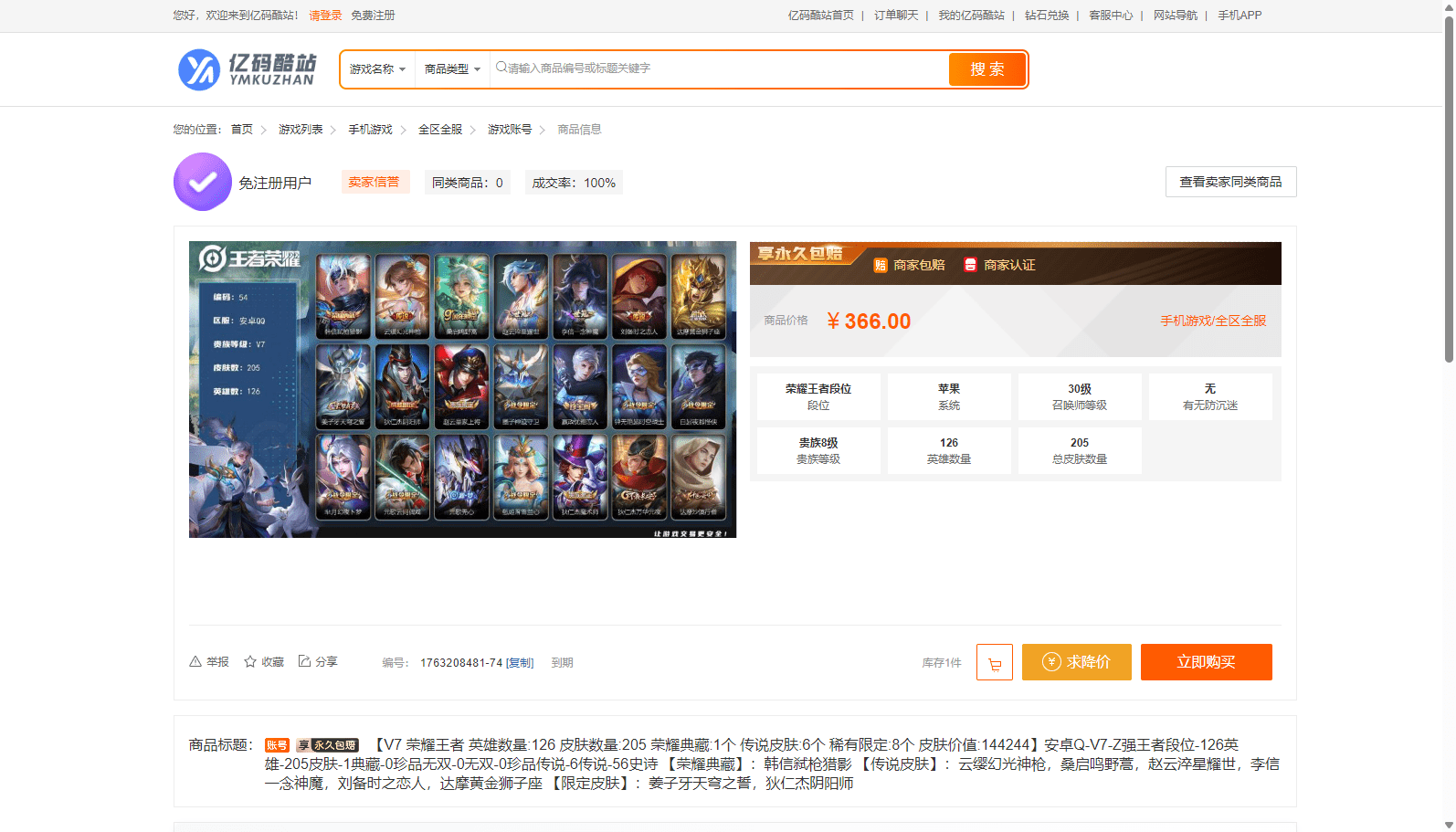1456x832 pixels.
Task: Click the 卖家信誉 badge
Action: click(375, 182)
